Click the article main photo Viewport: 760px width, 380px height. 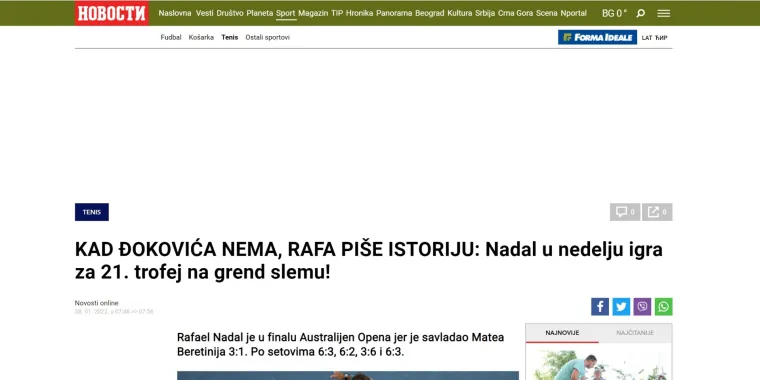tap(348, 376)
